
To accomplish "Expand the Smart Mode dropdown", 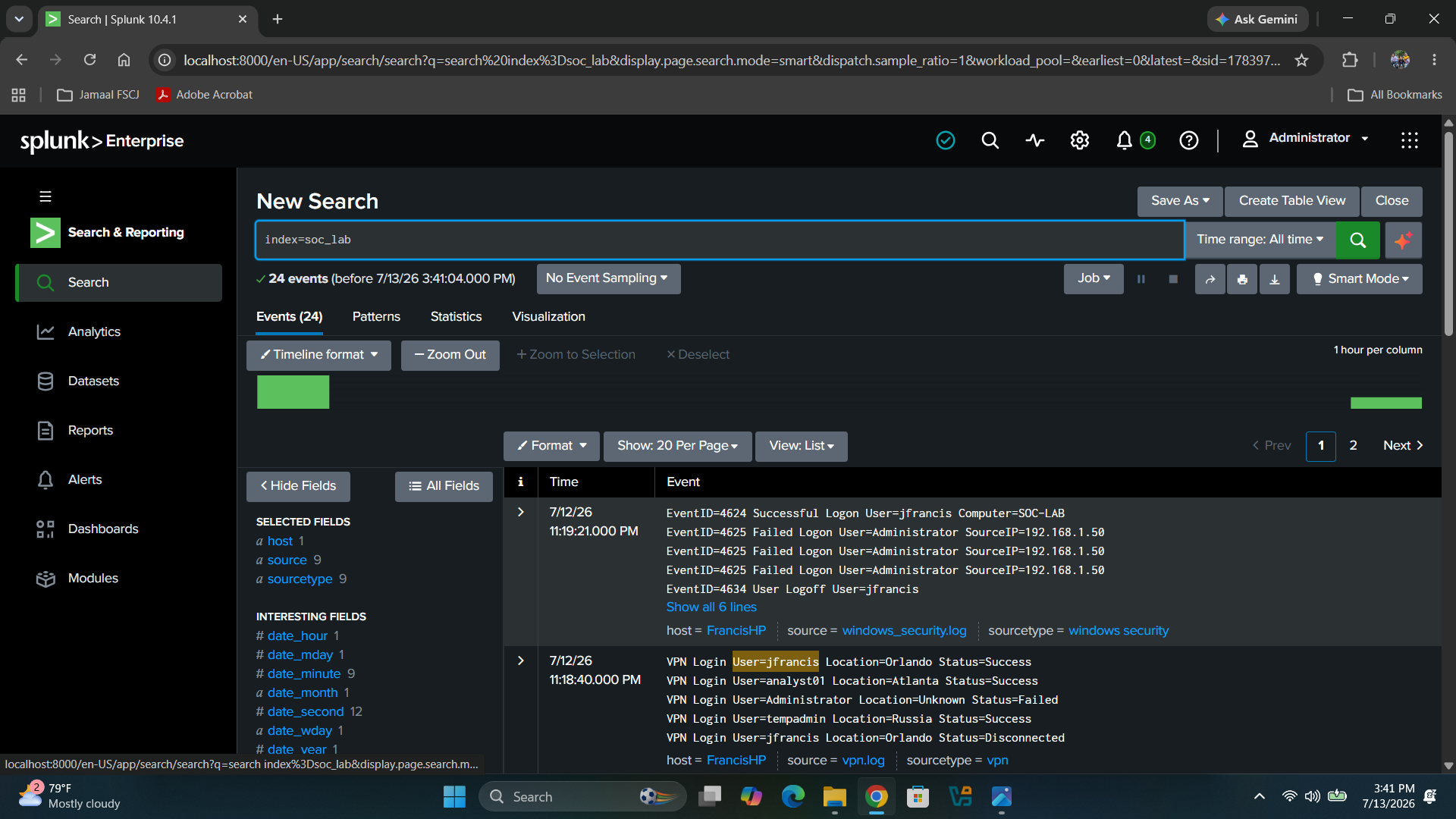I will [1360, 279].
